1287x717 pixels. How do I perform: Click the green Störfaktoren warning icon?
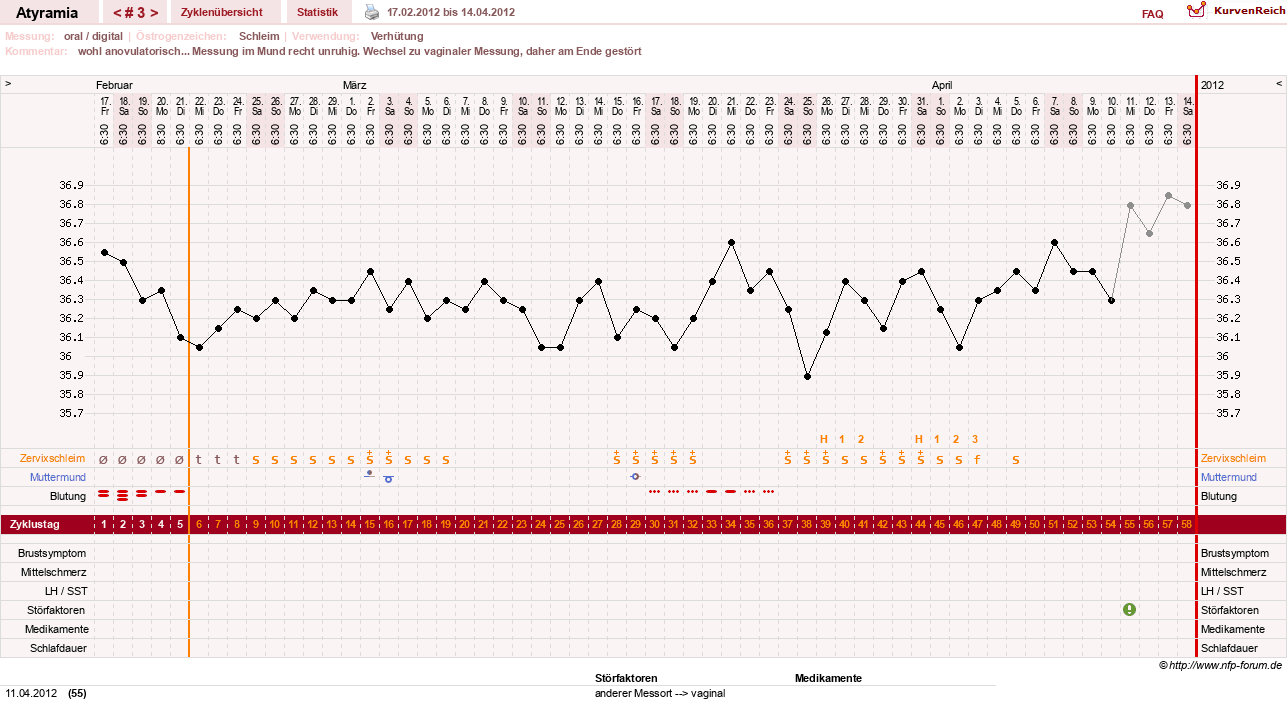pos(1130,609)
